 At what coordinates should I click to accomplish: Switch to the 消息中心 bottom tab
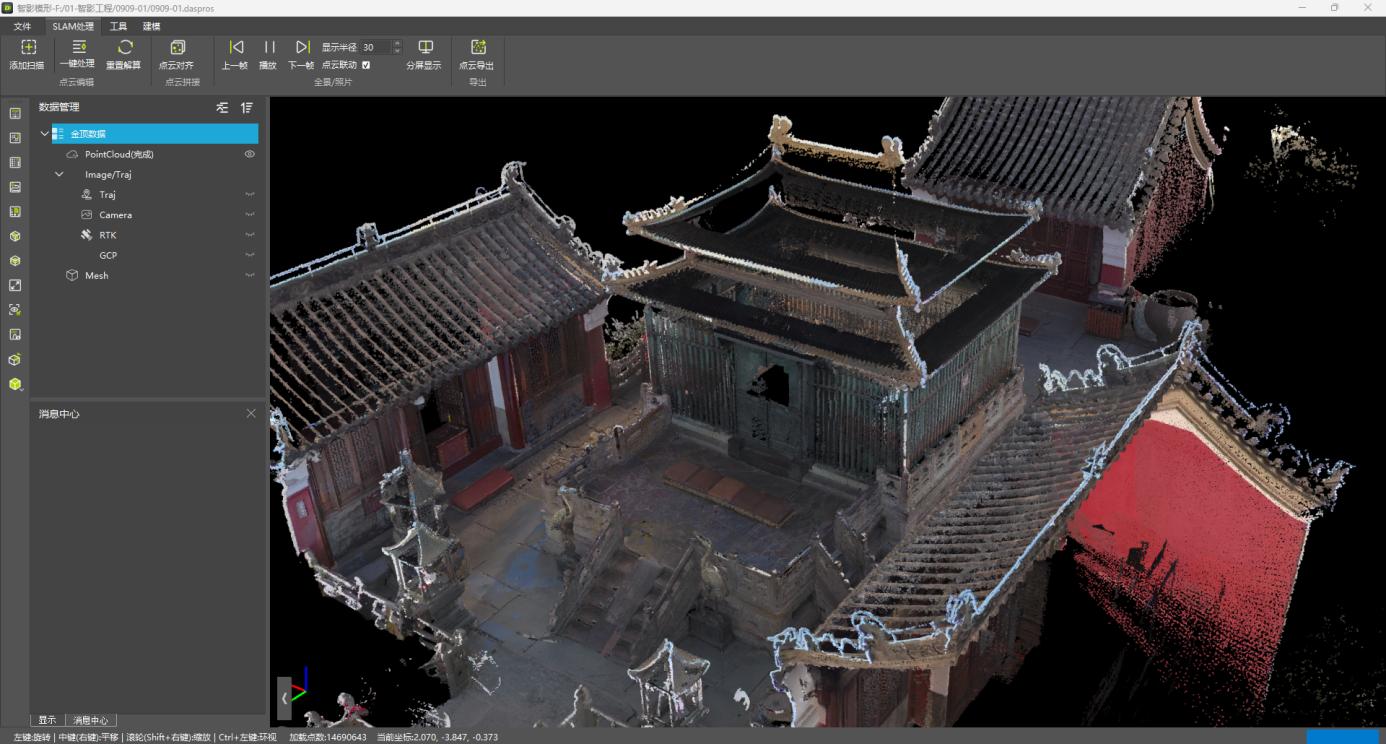[91, 720]
